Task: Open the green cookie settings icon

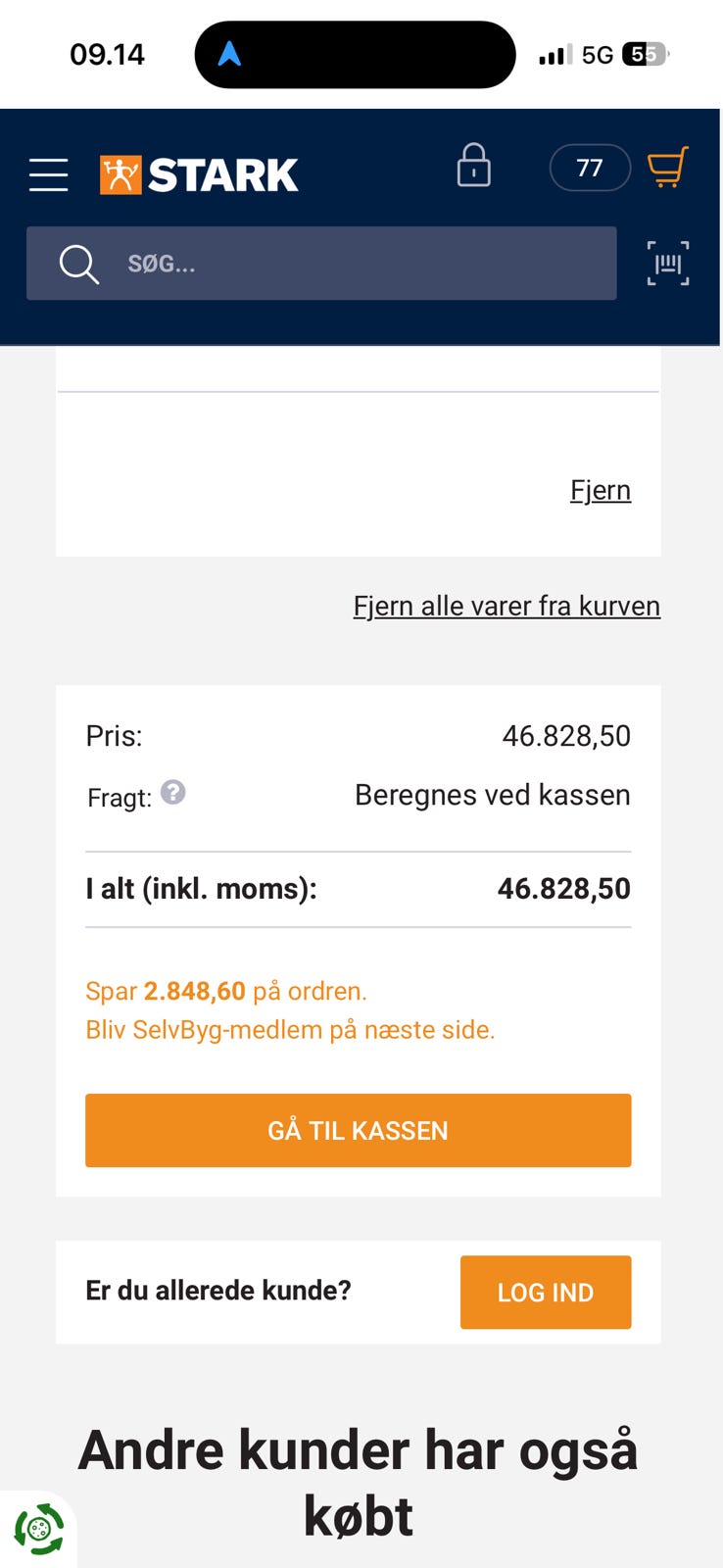Action: pos(38,1529)
